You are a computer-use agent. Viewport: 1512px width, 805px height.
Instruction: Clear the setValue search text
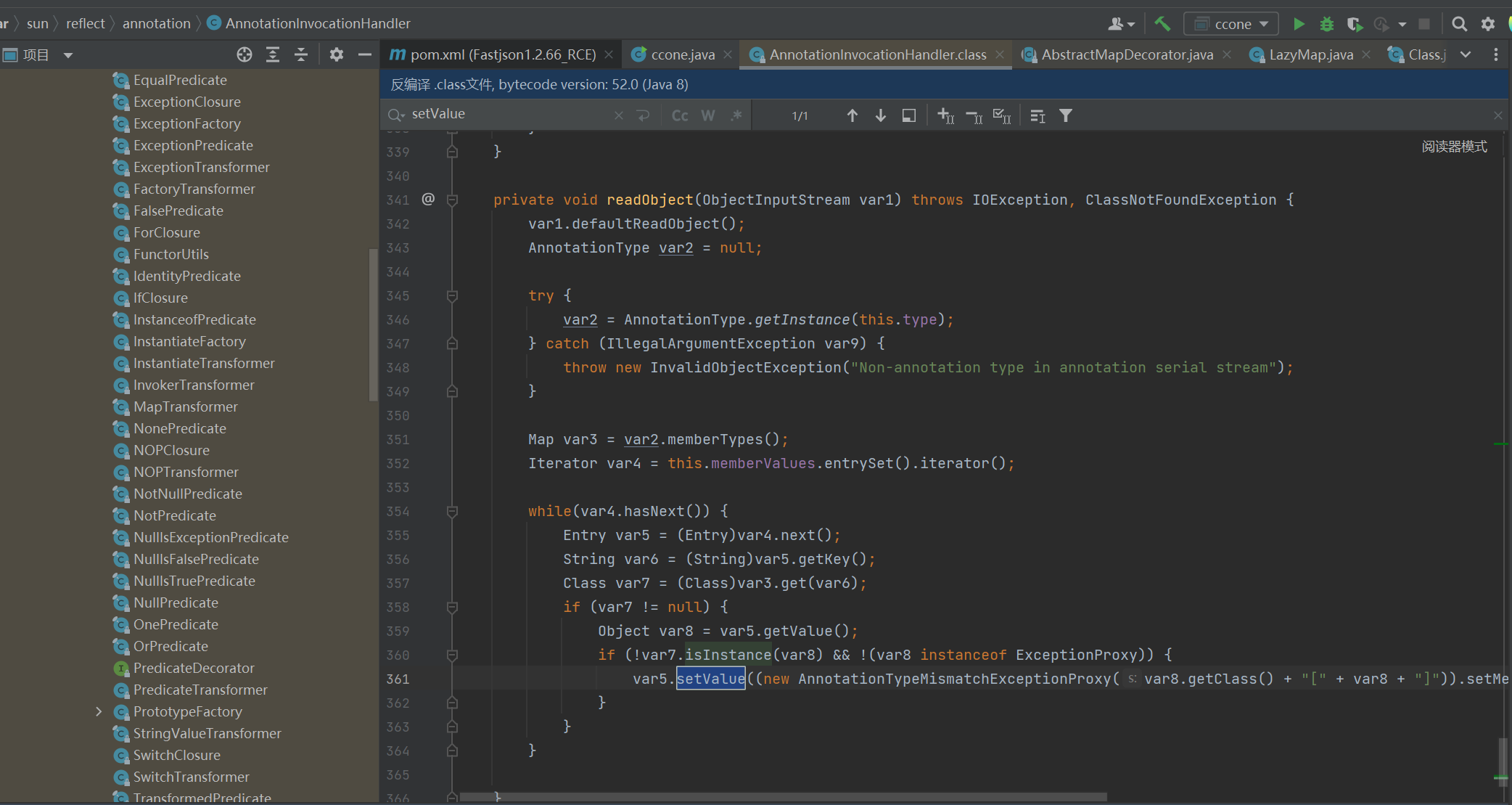click(619, 115)
